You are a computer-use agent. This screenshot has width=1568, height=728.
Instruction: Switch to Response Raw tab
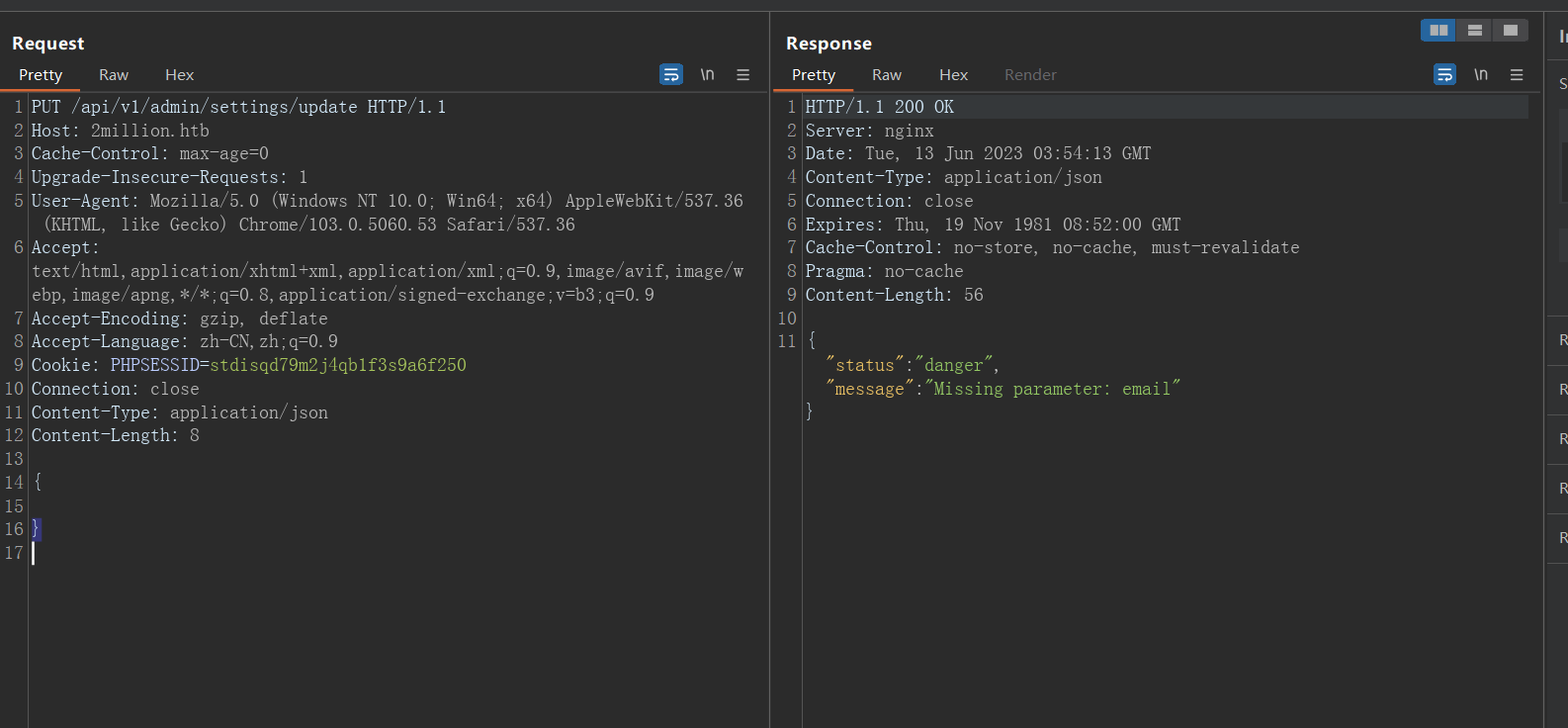887,75
